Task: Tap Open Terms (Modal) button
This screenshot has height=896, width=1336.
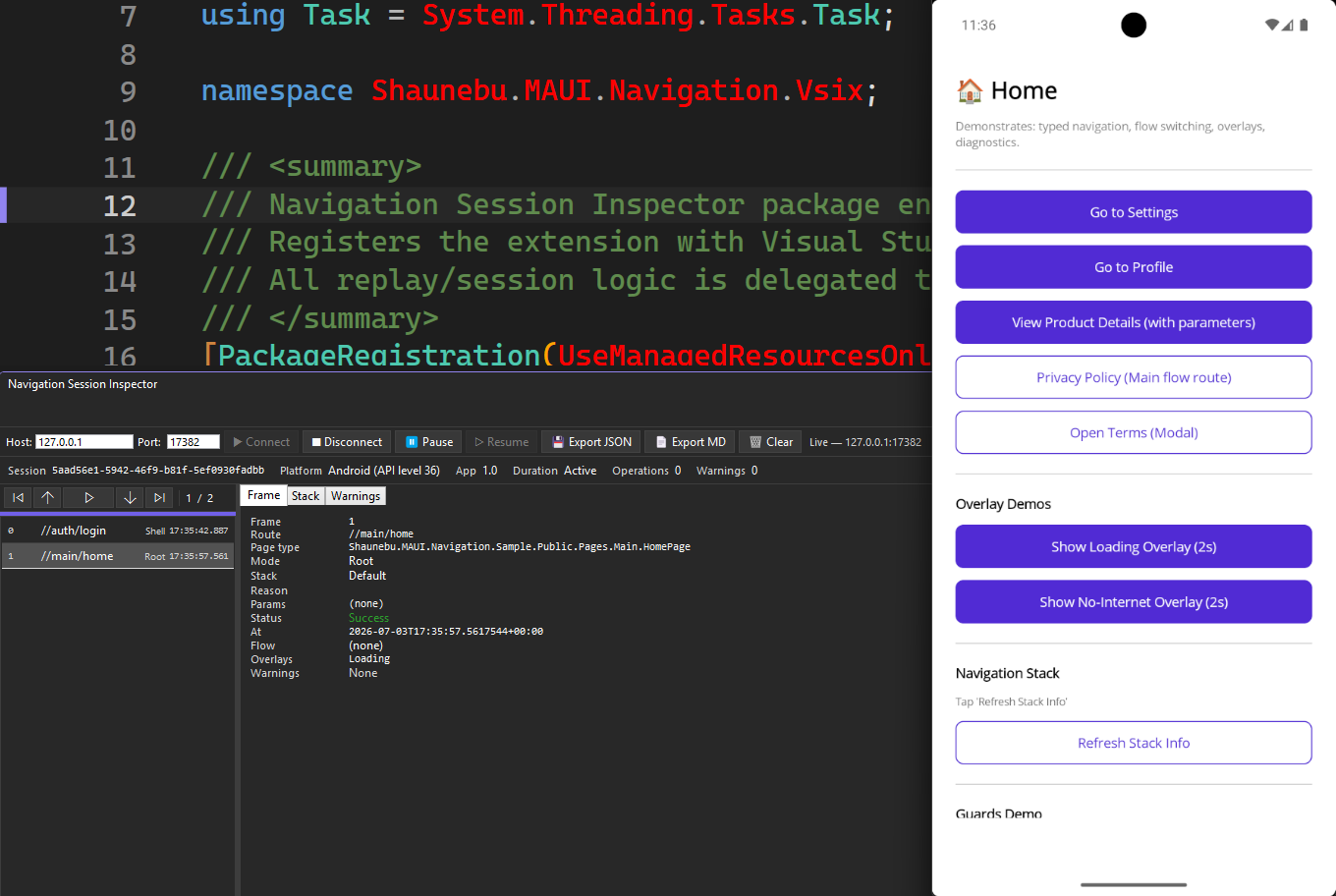Action: [1134, 432]
